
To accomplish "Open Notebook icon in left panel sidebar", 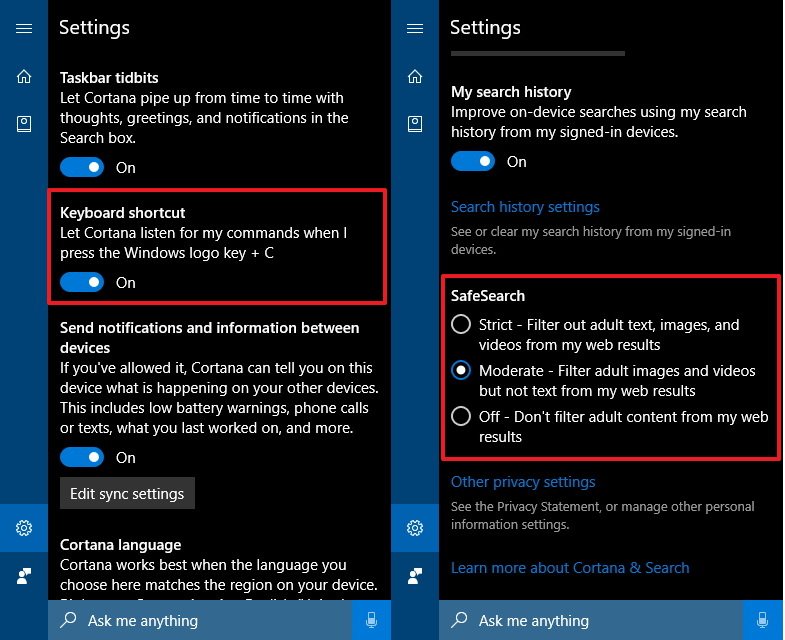I will pyautogui.click(x=24, y=123).
